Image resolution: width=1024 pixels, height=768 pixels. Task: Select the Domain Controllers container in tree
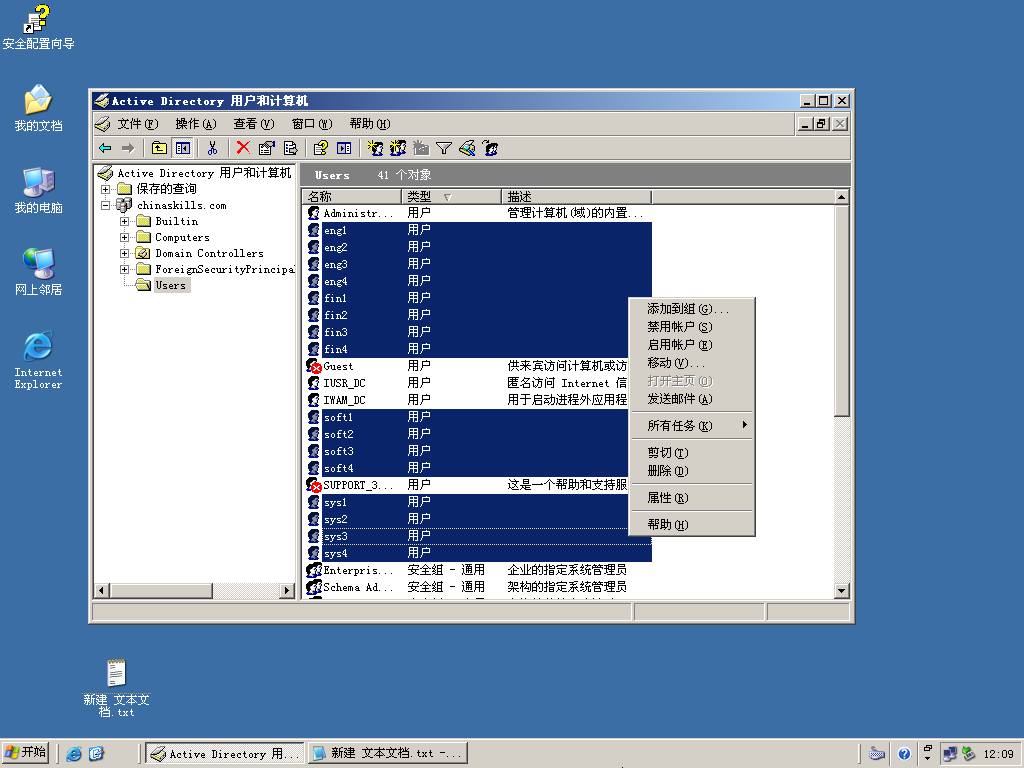[200, 253]
